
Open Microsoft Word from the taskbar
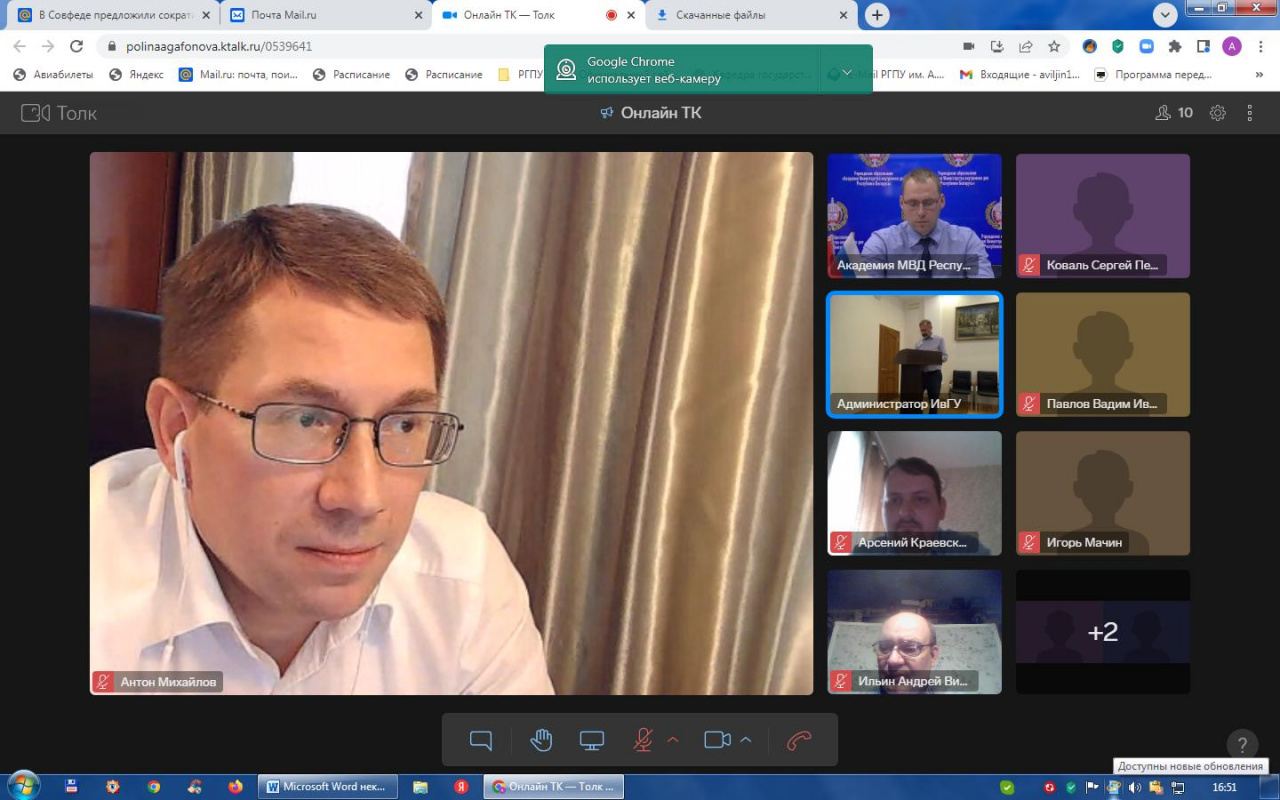click(327, 787)
